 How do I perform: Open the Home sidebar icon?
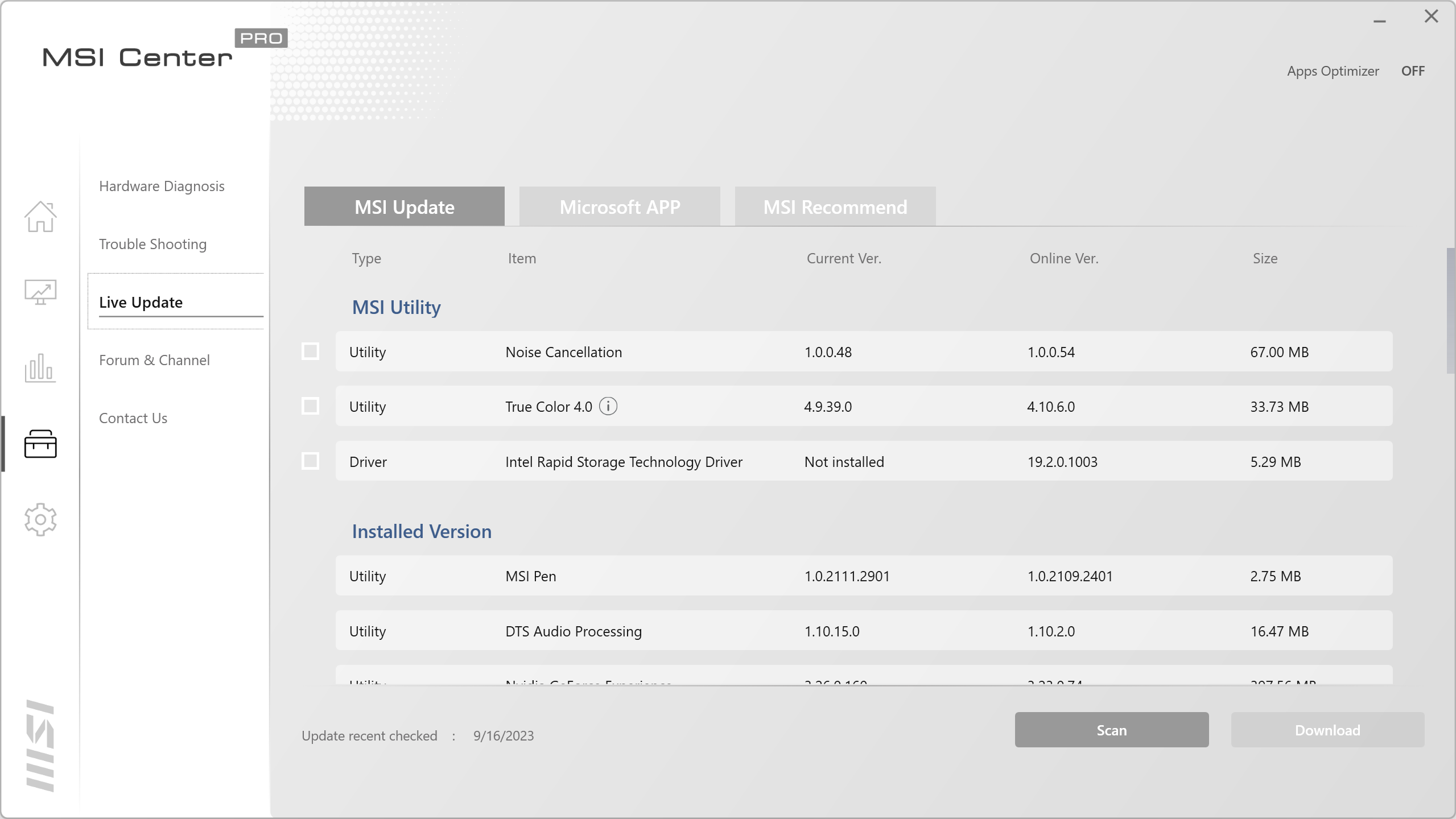coord(40,217)
